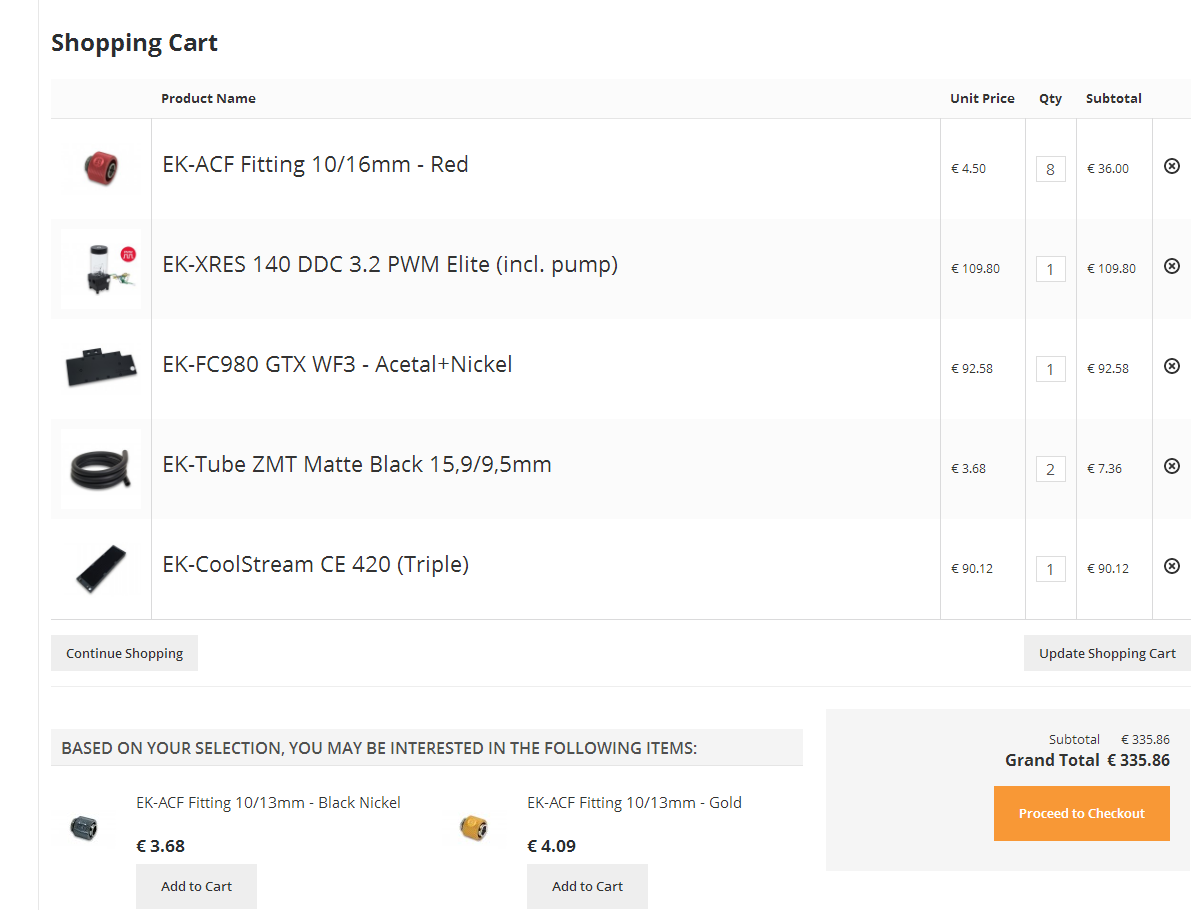Remove EK-ACF Fitting Red from cart
This screenshot has height=910, width=1202.
pyautogui.click(x=1172, y=166)
